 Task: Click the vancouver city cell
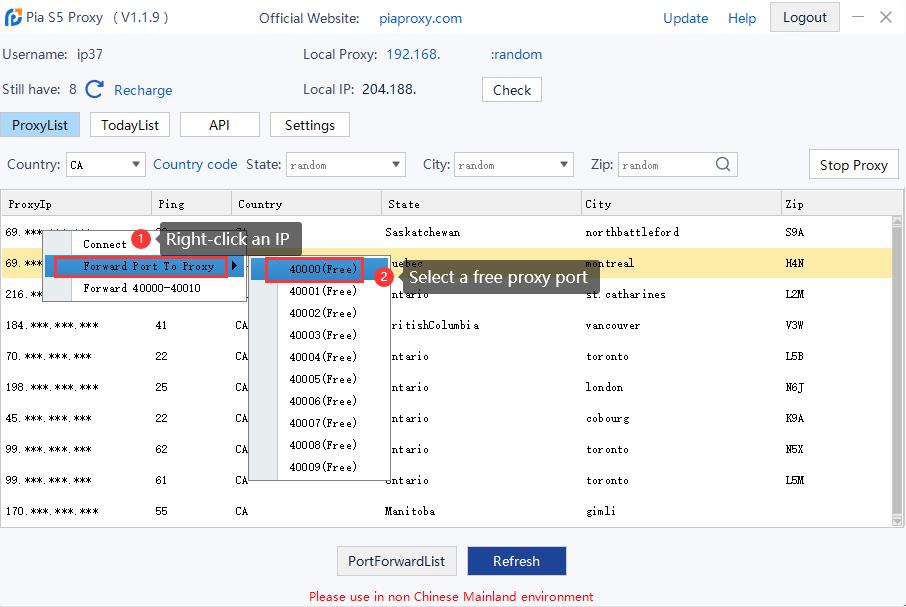(x=612, y=325)
